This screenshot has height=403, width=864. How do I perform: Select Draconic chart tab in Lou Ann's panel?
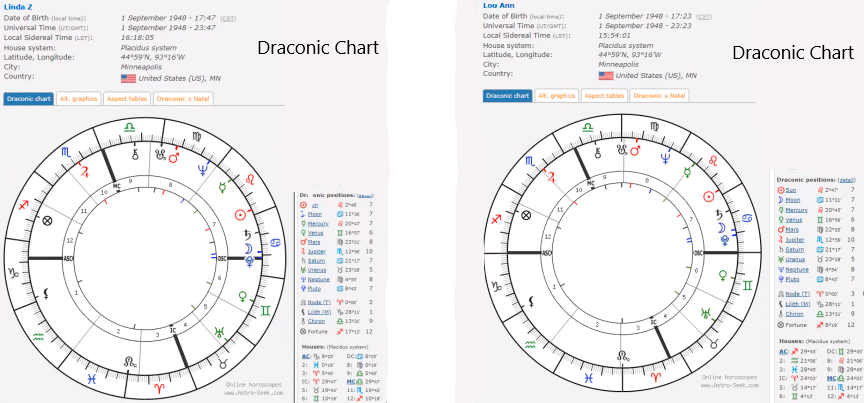pos(507,95)
